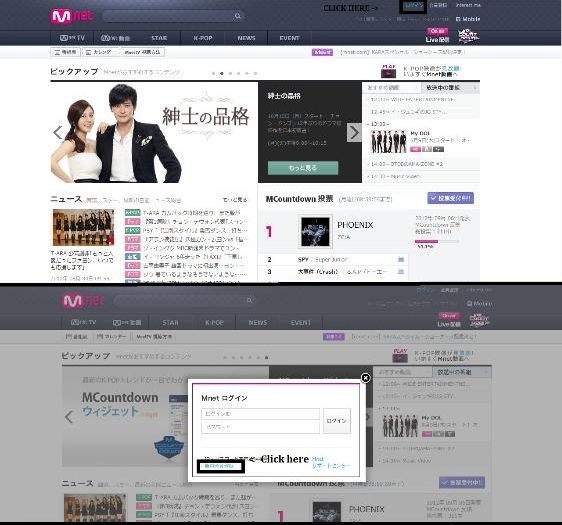Viewport: 562px width, 525px height.
Task: Open the NEWS menu in top screenshot
Action: click(247, 38)
